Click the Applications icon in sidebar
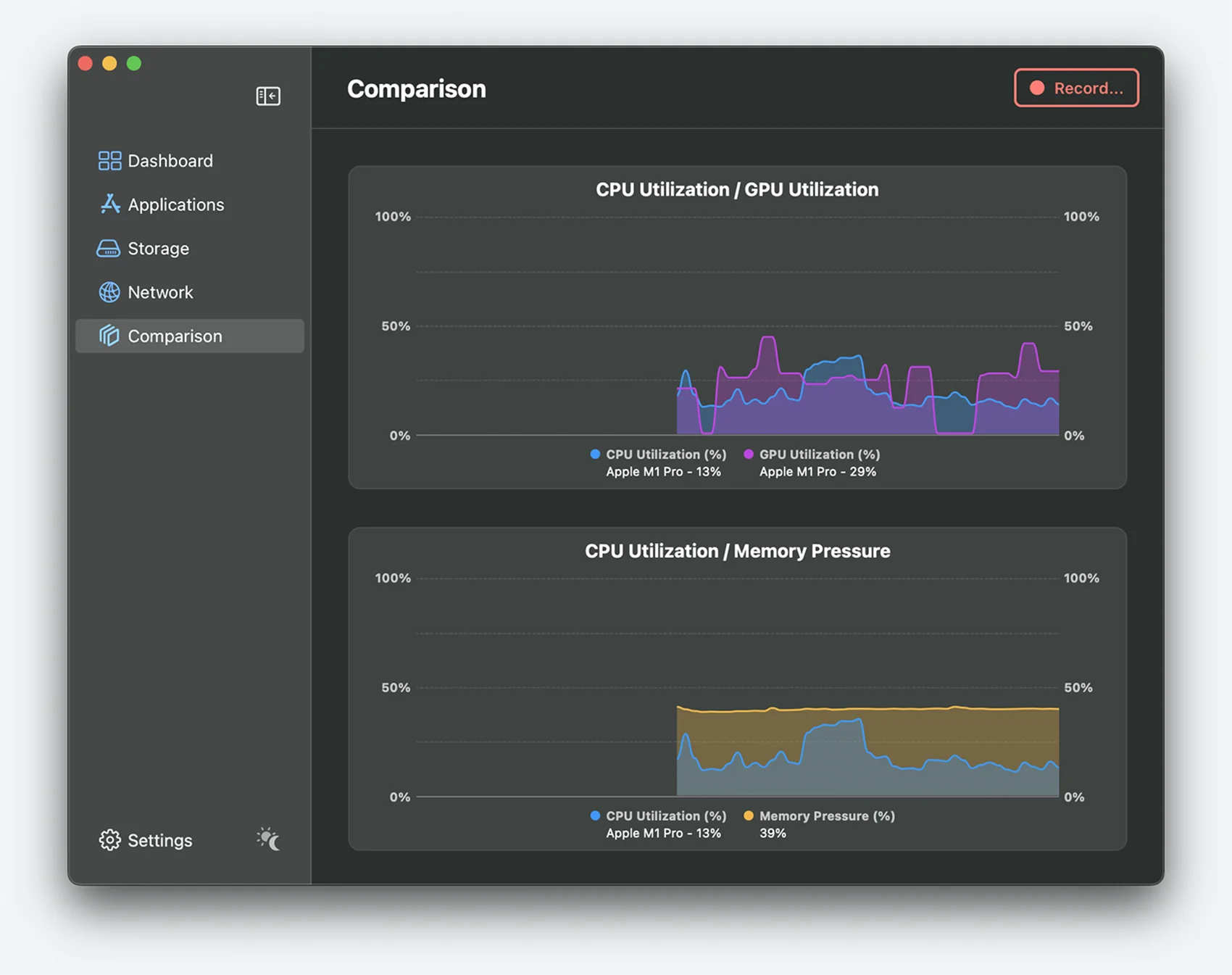 (109, 204)
